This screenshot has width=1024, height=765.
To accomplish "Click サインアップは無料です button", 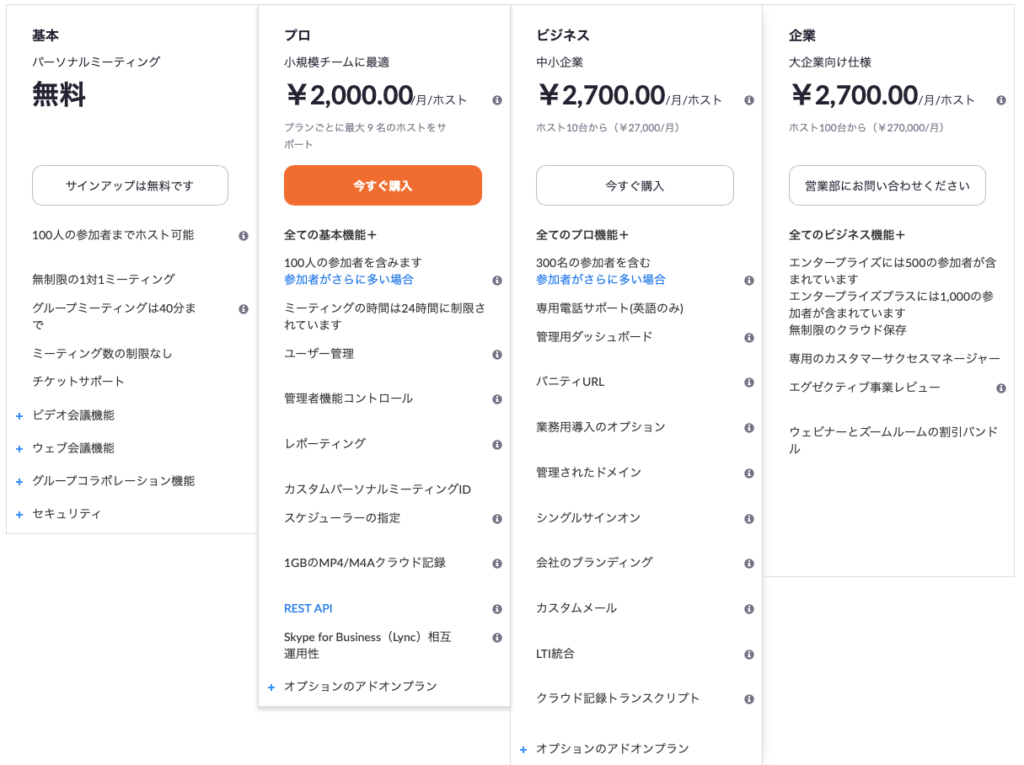I will (x=130, y=186).
